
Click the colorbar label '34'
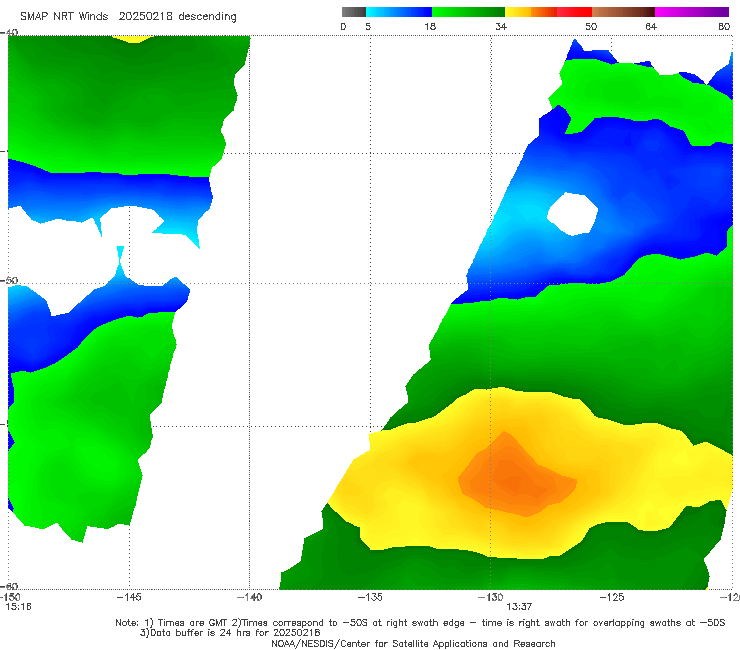(501, 27)
